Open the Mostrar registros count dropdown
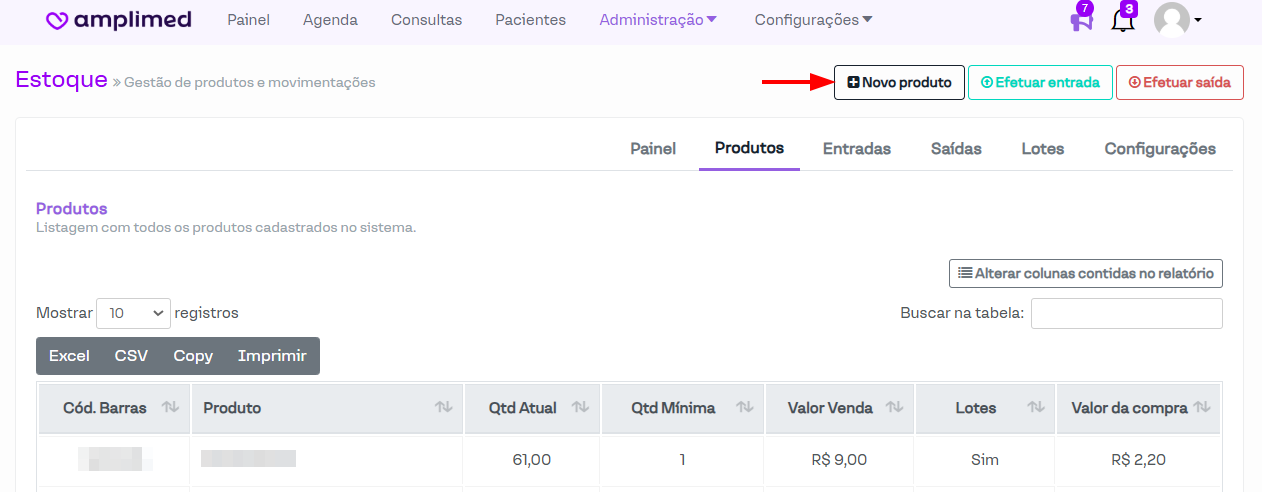The width and height of the screenshot is (1262, 492). [x=133, y=313]
